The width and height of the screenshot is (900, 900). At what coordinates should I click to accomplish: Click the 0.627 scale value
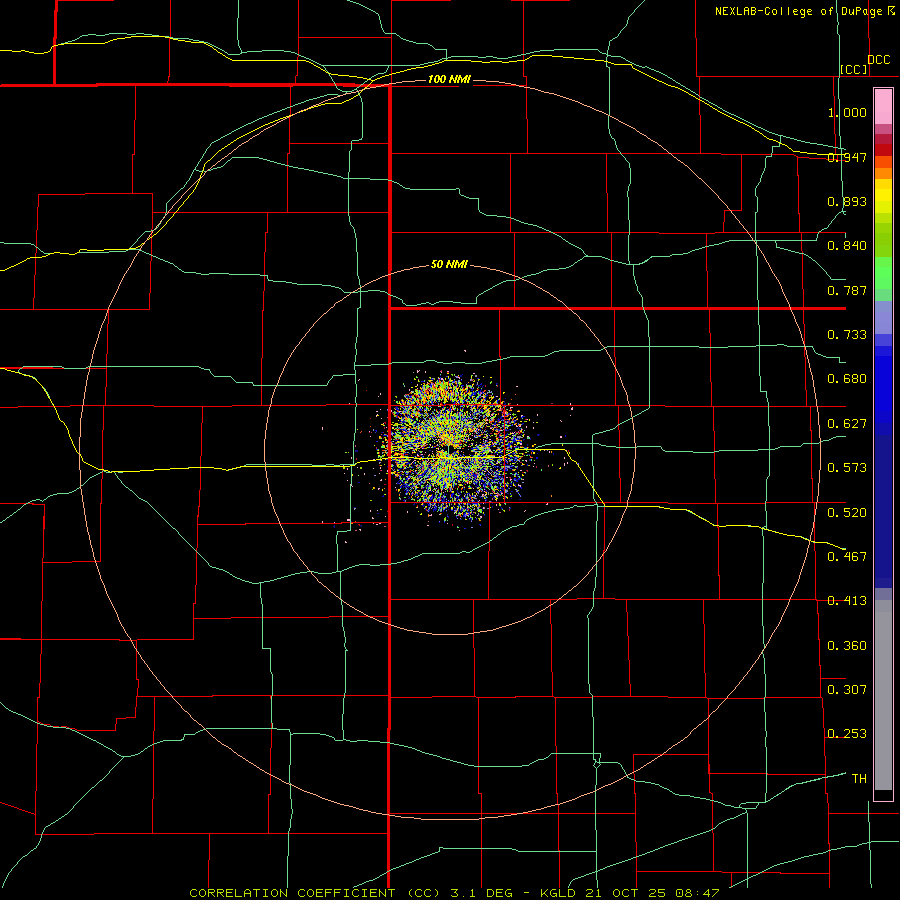[x=847, y=424]
